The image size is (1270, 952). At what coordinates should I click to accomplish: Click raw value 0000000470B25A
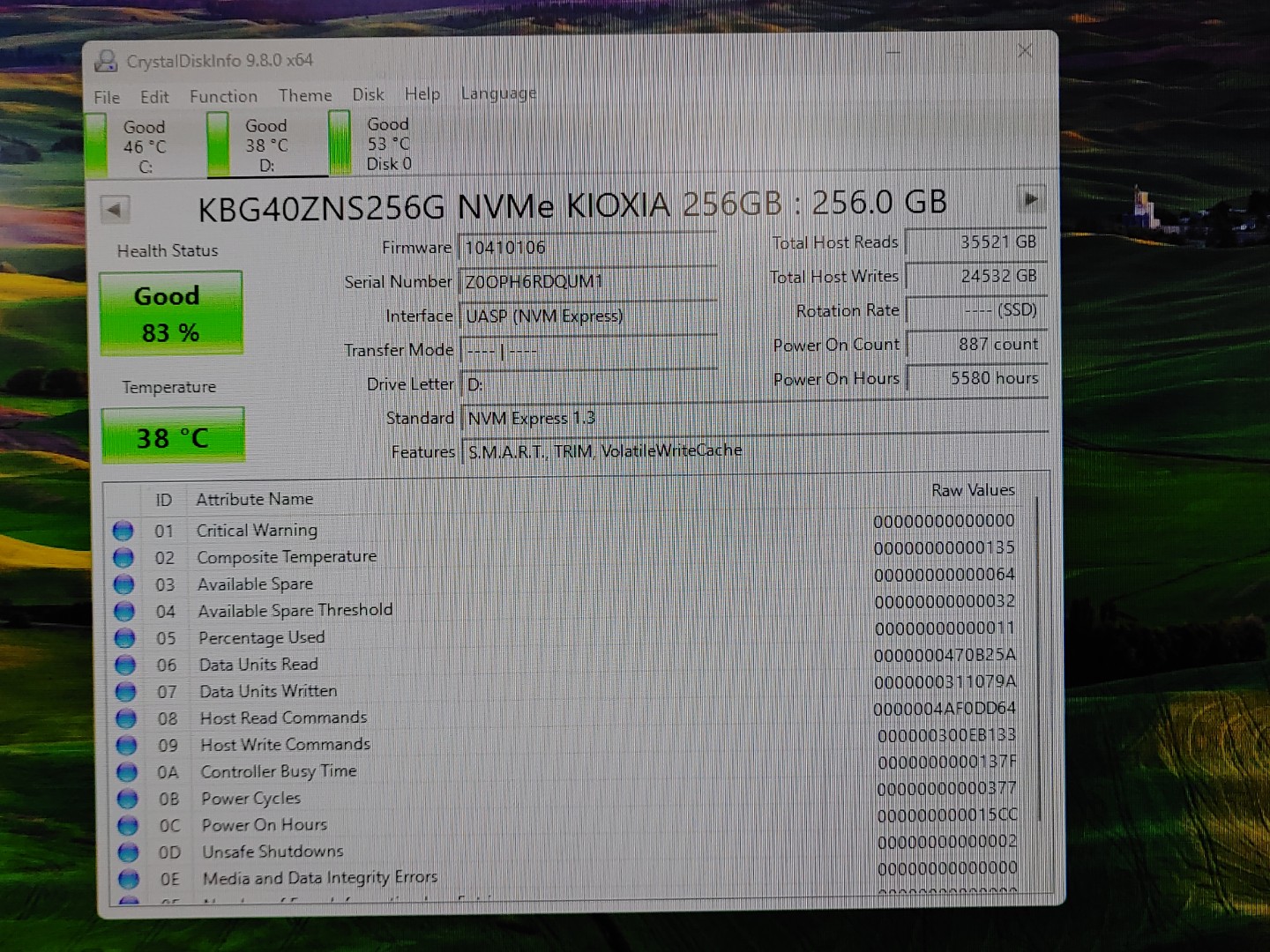945,655
